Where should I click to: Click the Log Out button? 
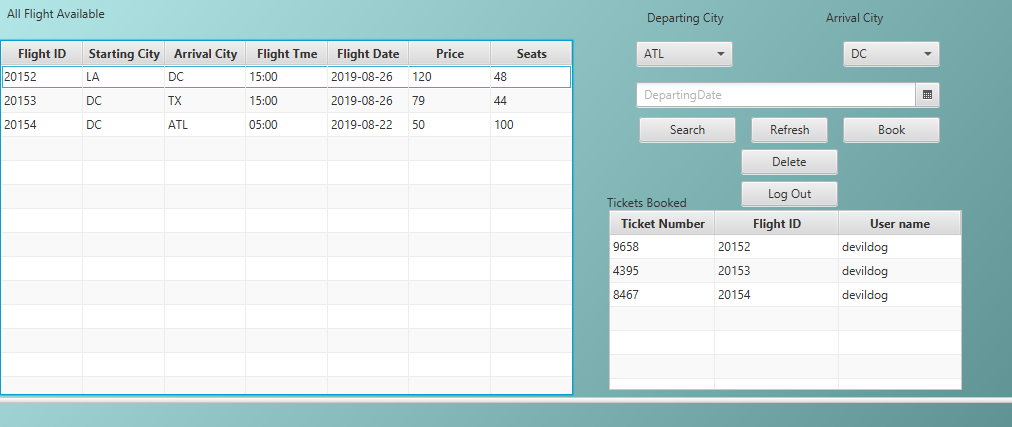pos(789,194)
